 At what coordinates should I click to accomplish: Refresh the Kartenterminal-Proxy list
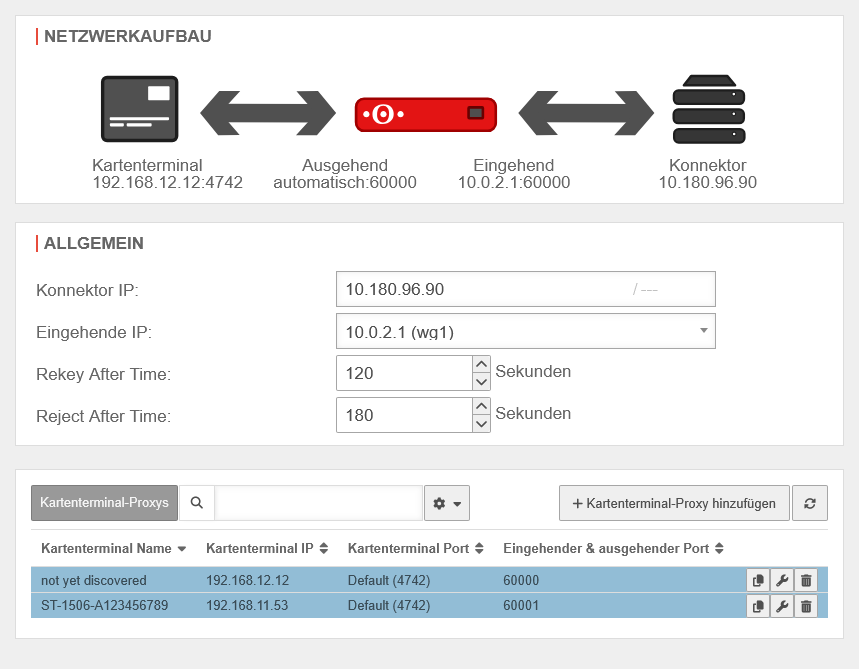coord(809,504)
